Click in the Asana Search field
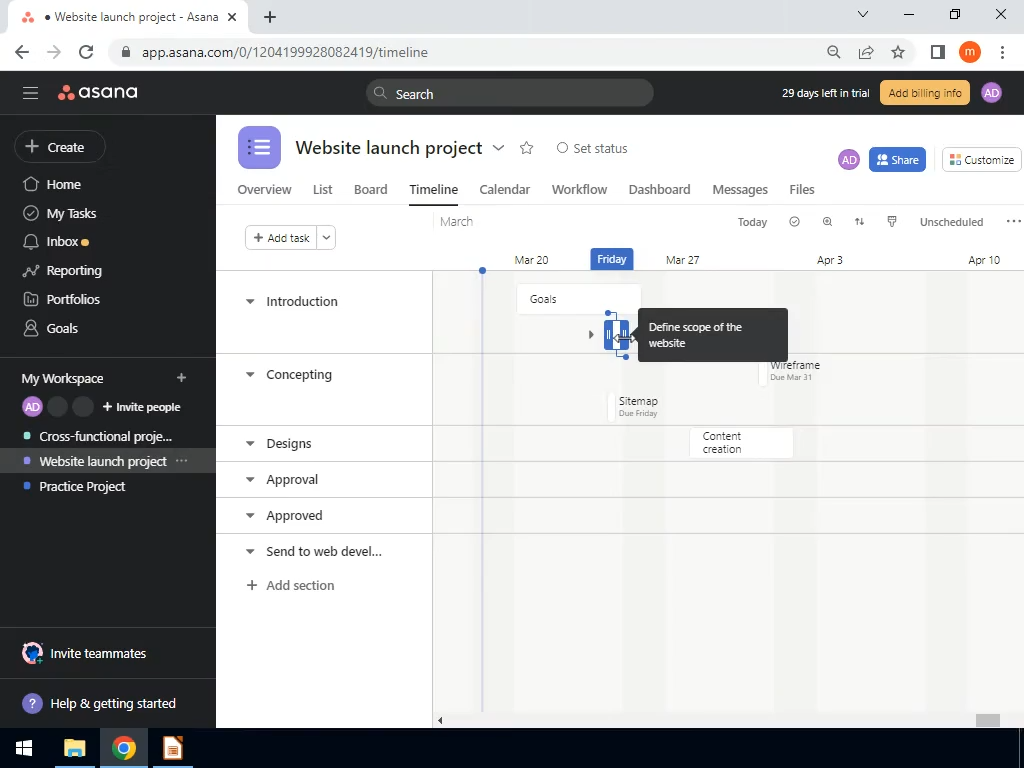The image size is (1024, 768). [509, 93]
